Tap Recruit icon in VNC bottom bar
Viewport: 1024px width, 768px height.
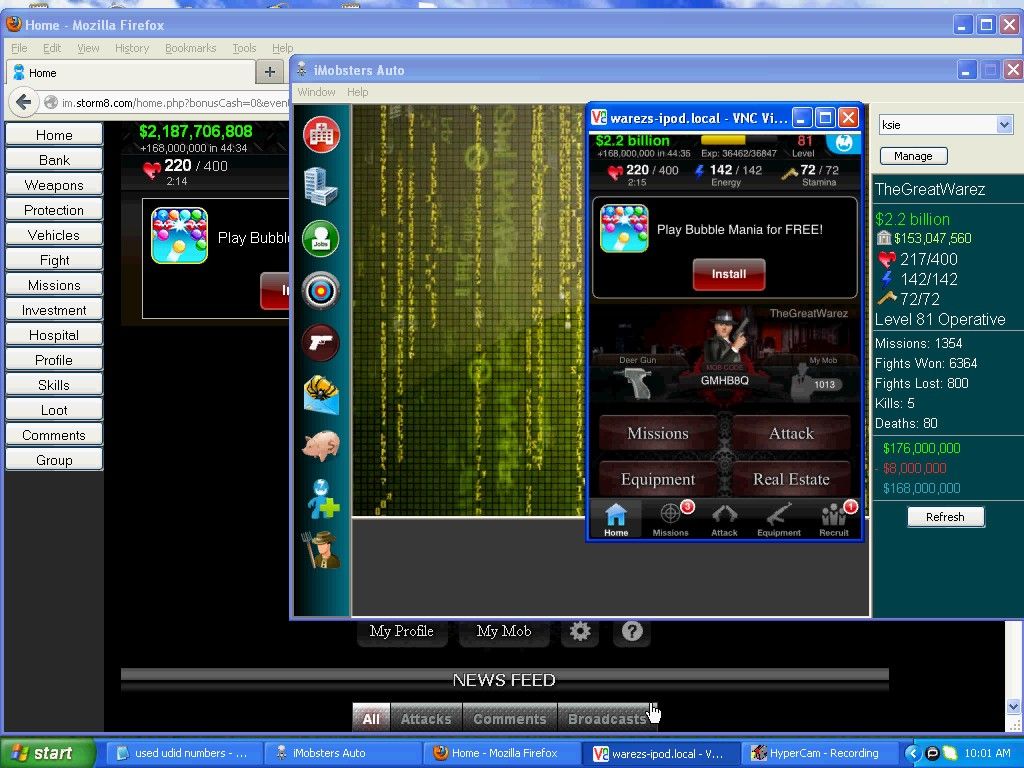click(834, 520)
